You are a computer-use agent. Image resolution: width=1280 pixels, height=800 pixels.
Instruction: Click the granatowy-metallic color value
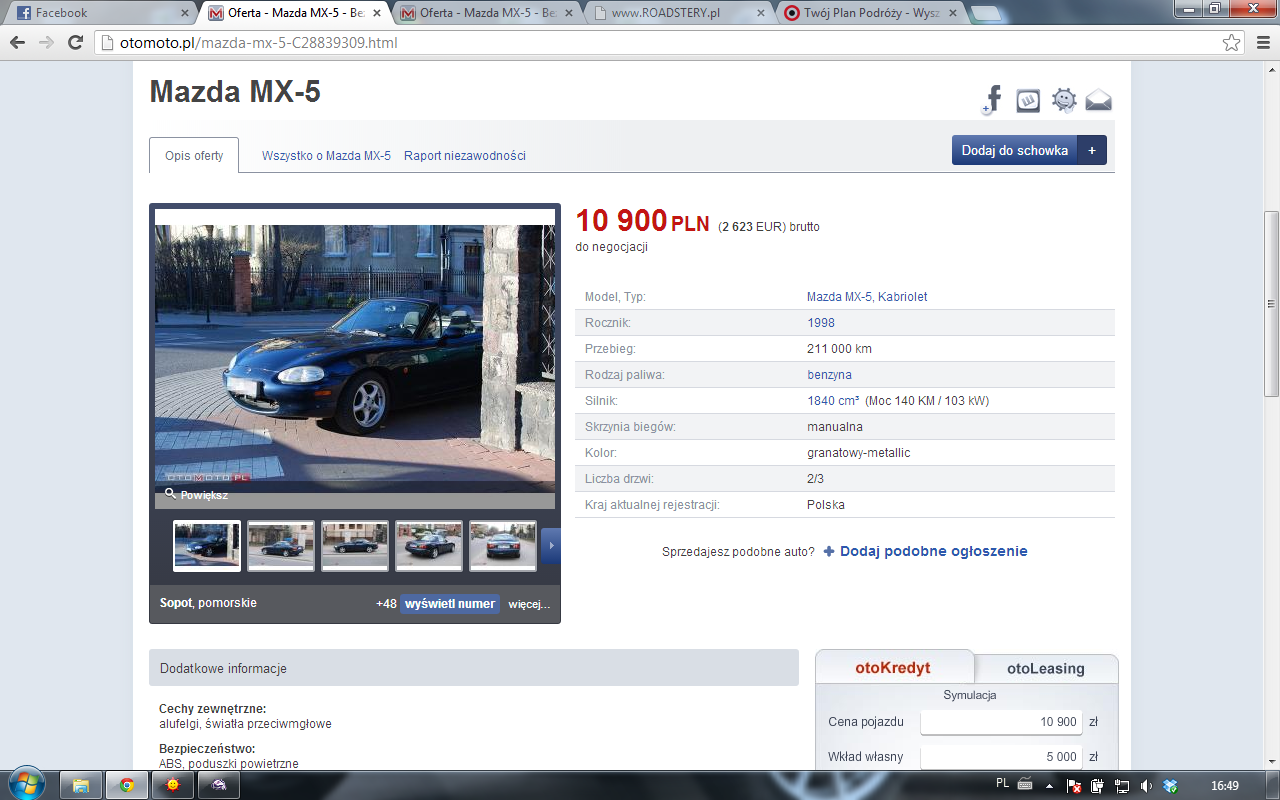pos(858,453)
